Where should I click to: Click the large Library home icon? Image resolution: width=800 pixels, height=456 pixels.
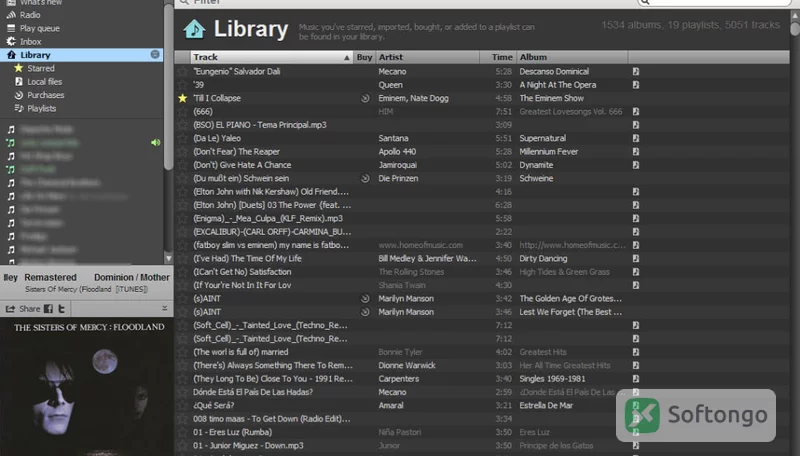point(194,29)
